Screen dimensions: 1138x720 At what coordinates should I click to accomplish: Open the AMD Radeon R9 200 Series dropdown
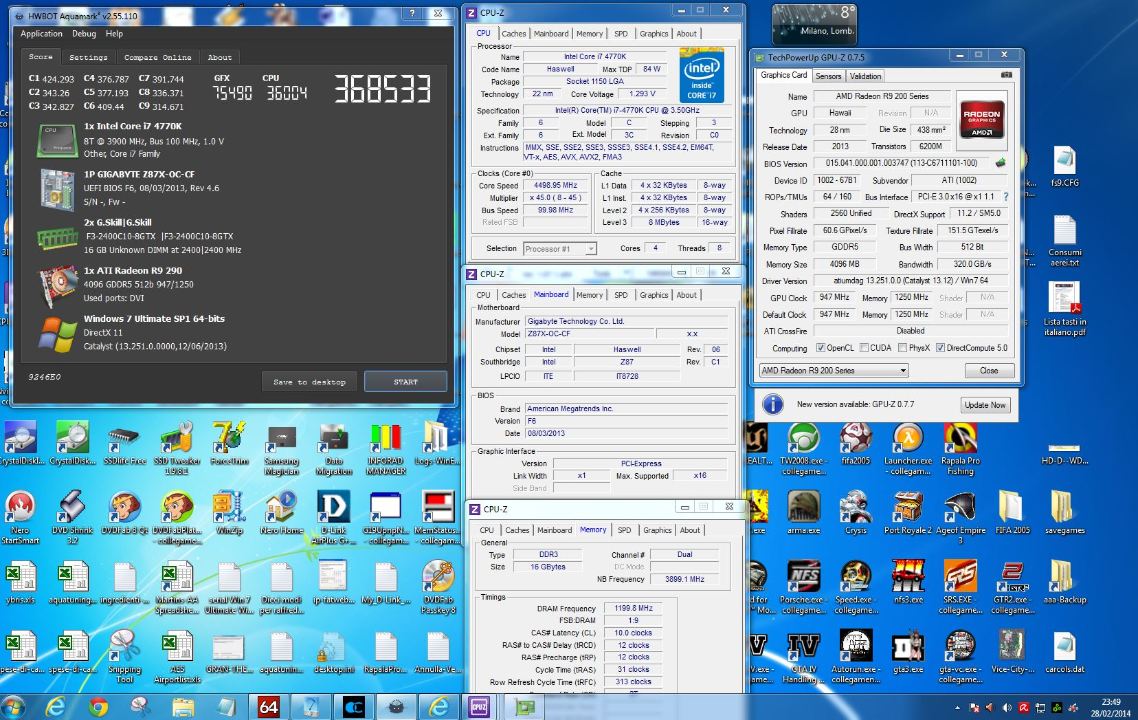[833, 370]
